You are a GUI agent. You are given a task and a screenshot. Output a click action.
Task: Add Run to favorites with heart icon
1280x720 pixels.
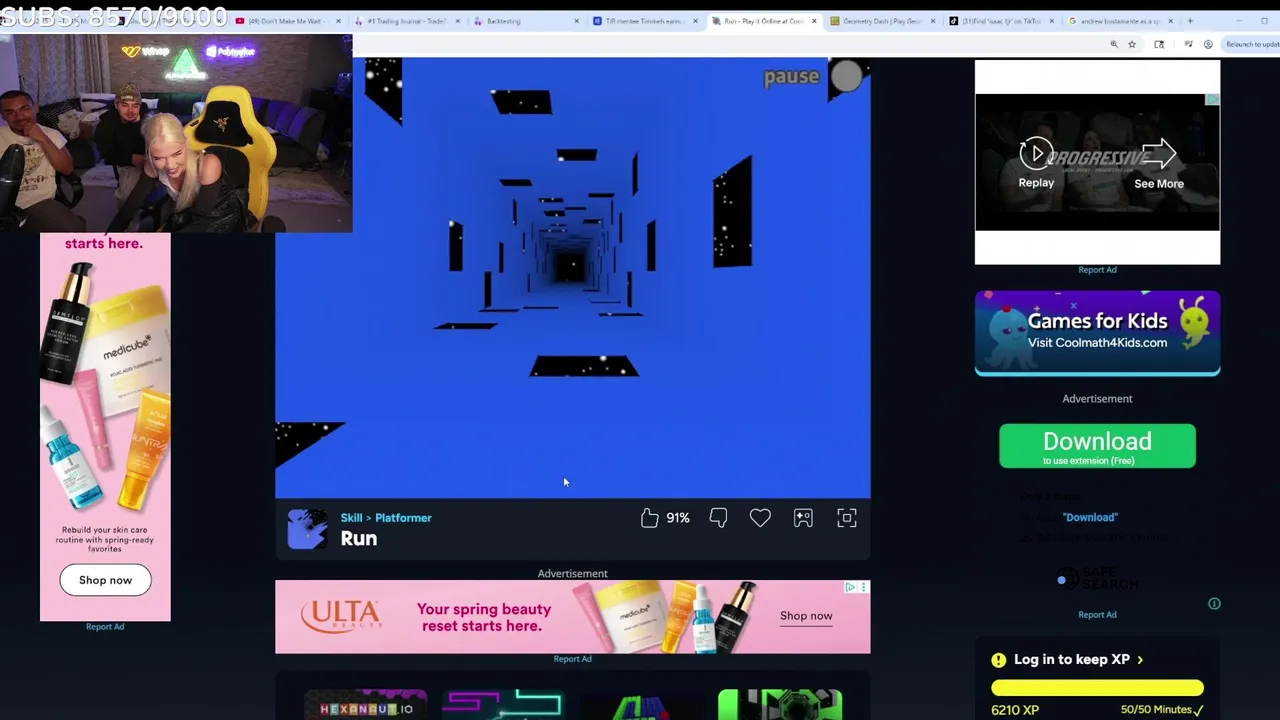pos(760,517)
